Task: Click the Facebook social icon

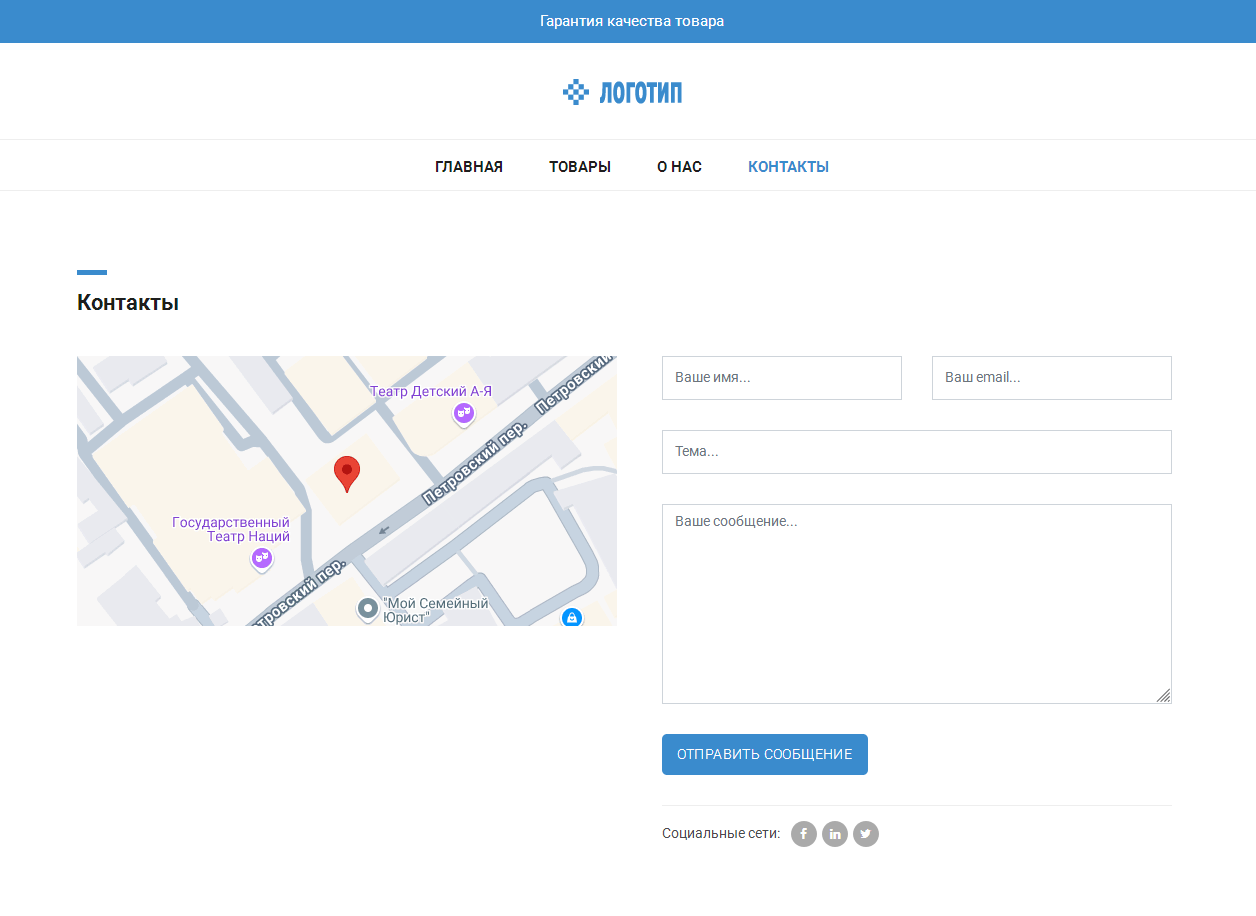Action: coord(804,834)
